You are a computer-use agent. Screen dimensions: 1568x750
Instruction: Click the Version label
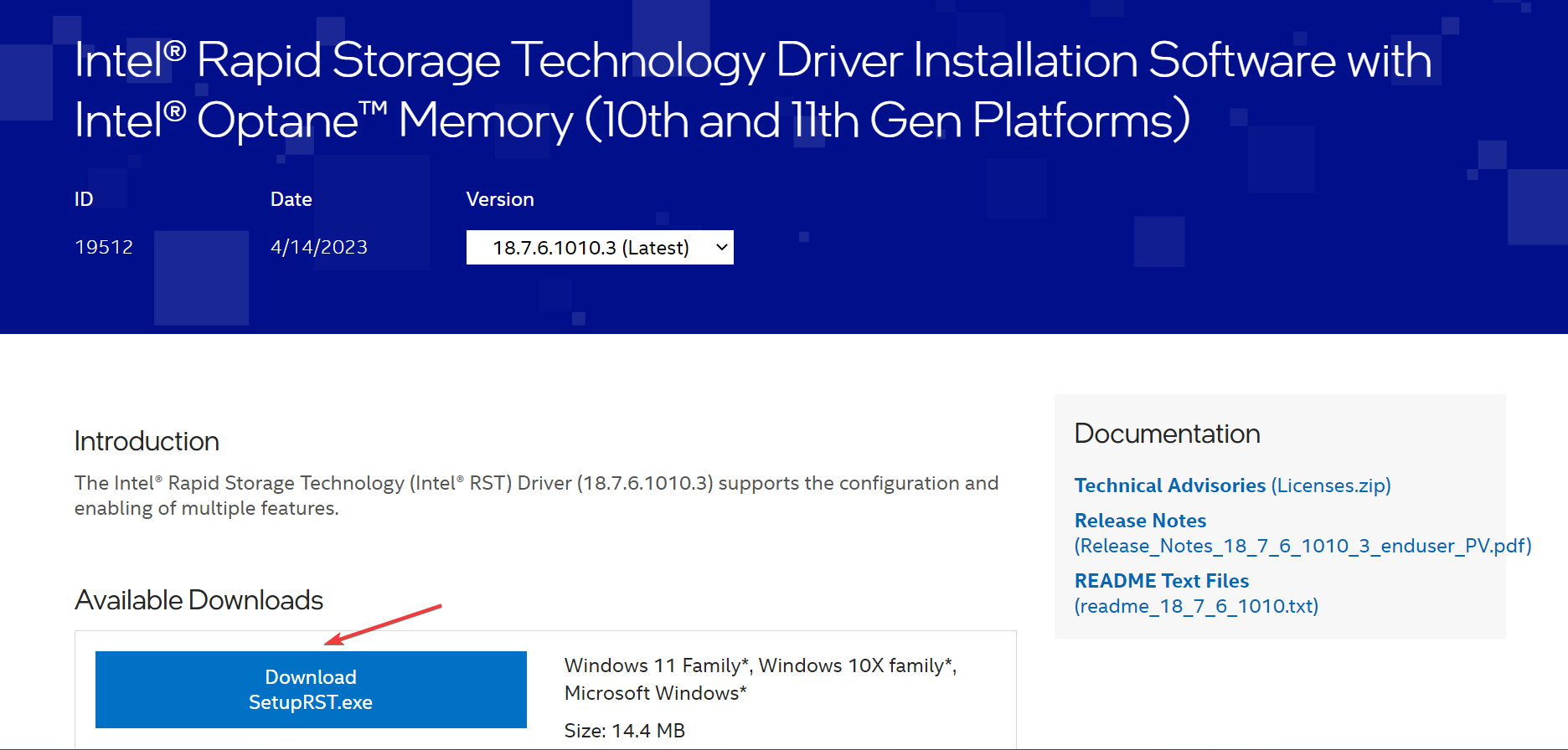tap(500, 199)
